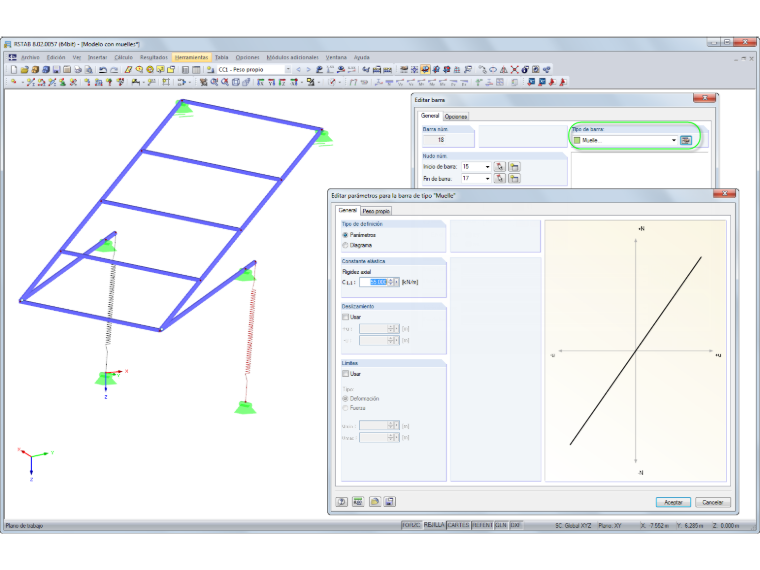
Task: Open the Archivo menu
Action: [30, 57]
